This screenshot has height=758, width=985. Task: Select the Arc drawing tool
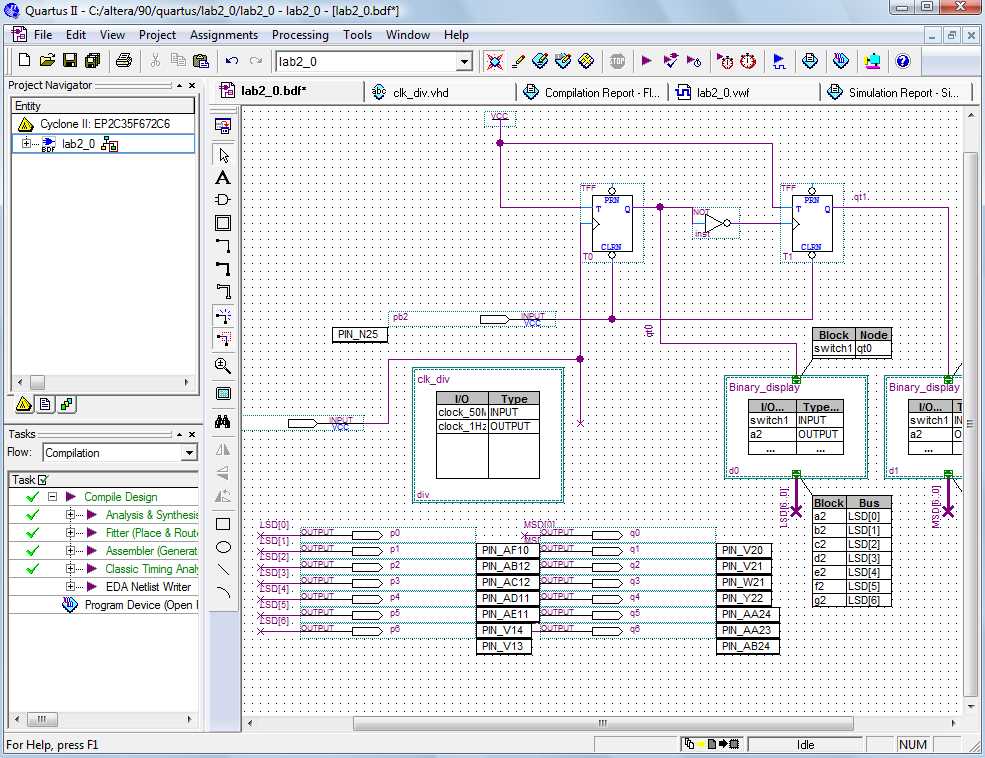click(x=223, y=592)
